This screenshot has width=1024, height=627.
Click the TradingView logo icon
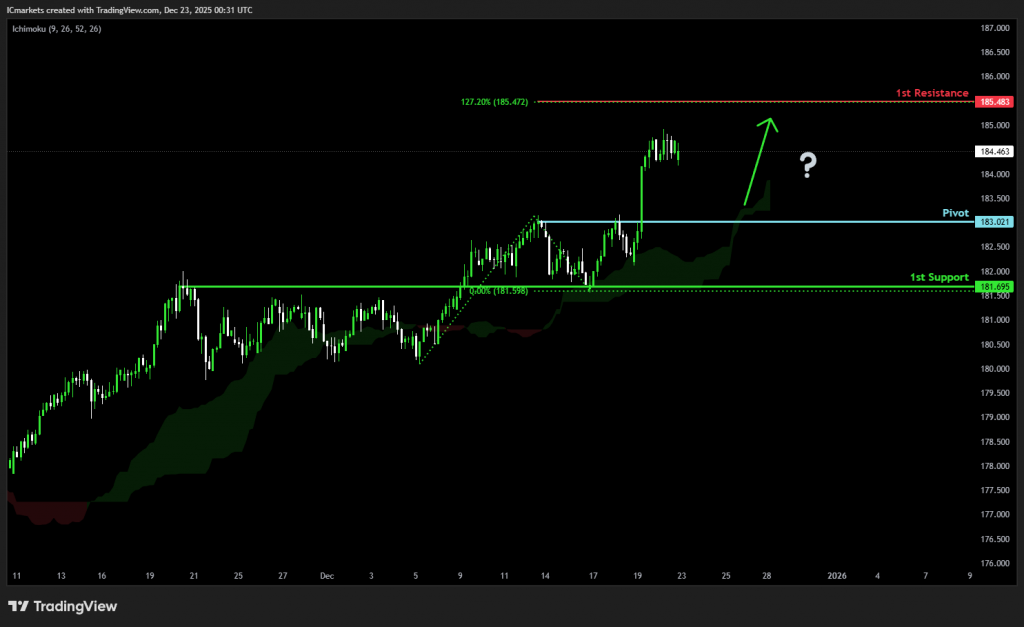coord(19,606)
